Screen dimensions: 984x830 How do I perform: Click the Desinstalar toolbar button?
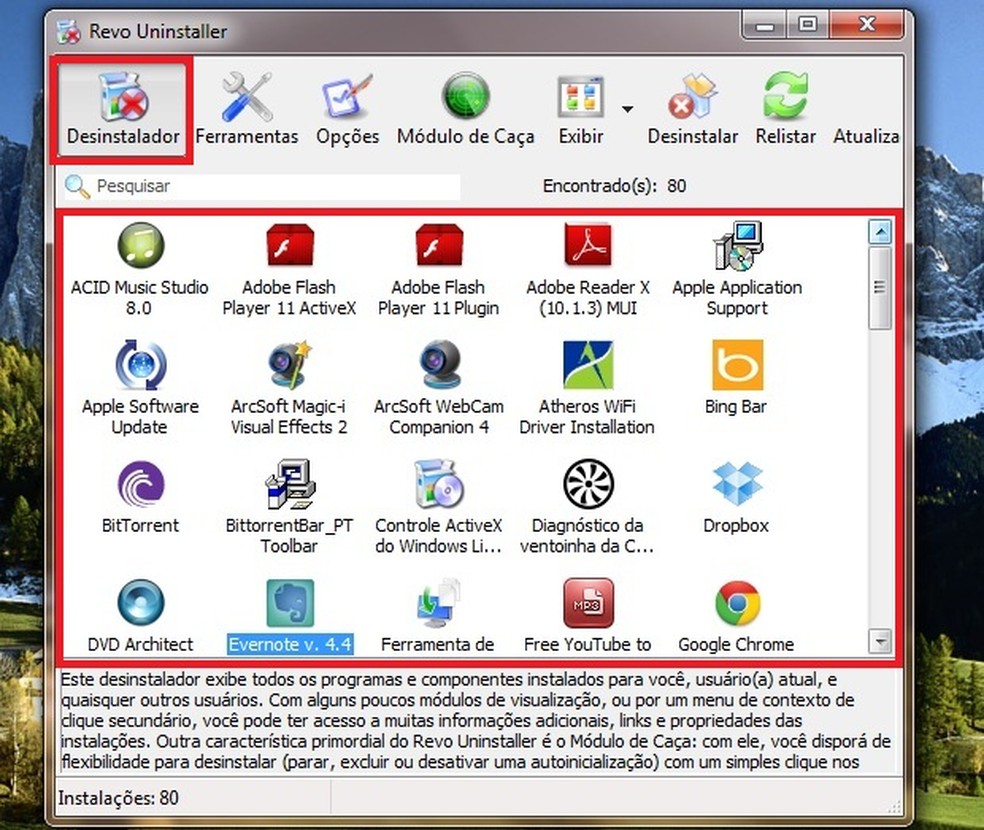[693, 110]
